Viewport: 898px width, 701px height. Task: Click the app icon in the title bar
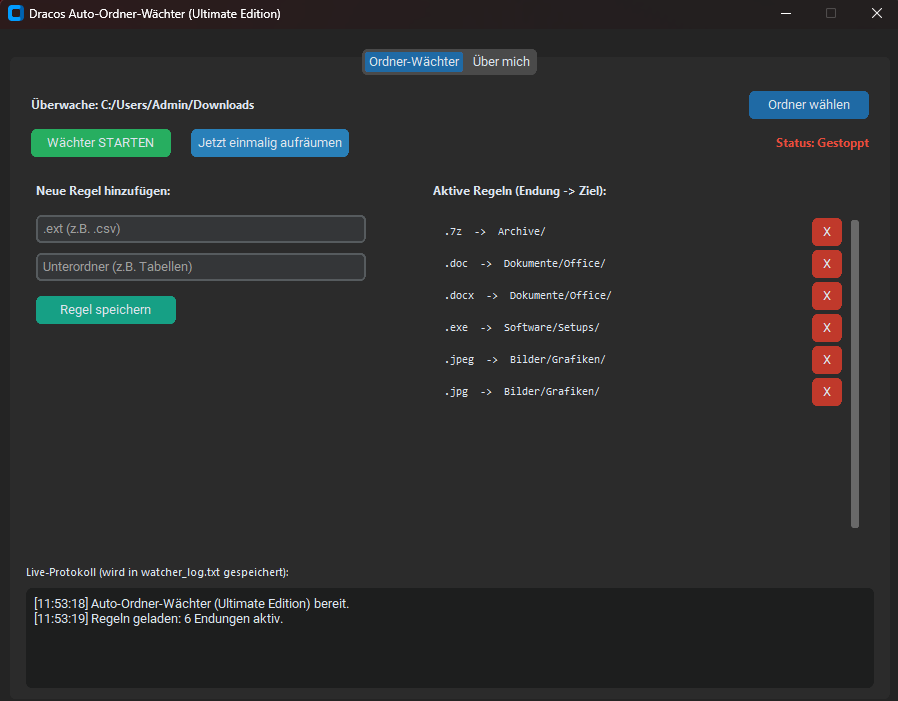15,13
